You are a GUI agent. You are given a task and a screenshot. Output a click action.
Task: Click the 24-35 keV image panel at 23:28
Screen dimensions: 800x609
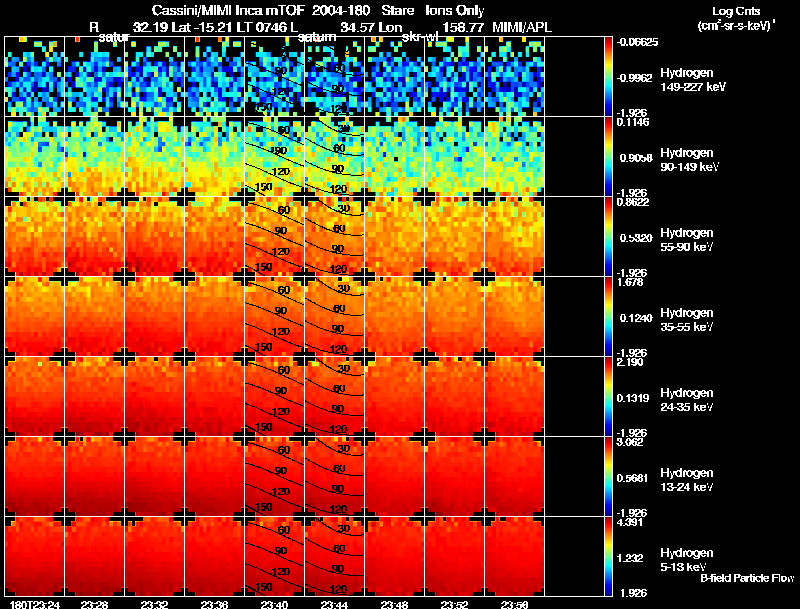tap(94, 397)
